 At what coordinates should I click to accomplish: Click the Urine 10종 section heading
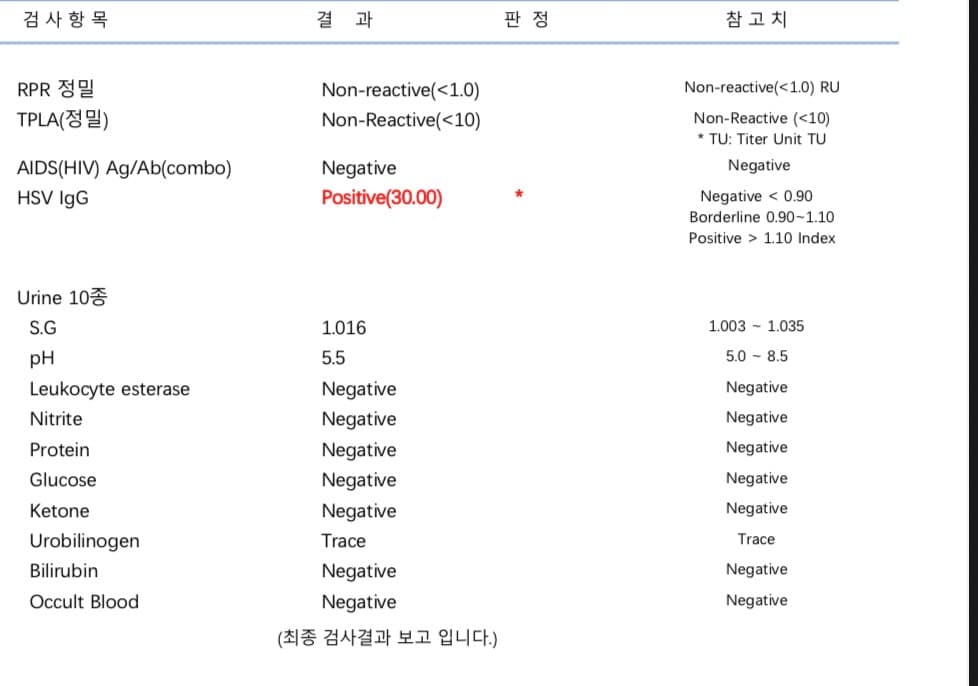pyautogui.click(x=62, y=298)
